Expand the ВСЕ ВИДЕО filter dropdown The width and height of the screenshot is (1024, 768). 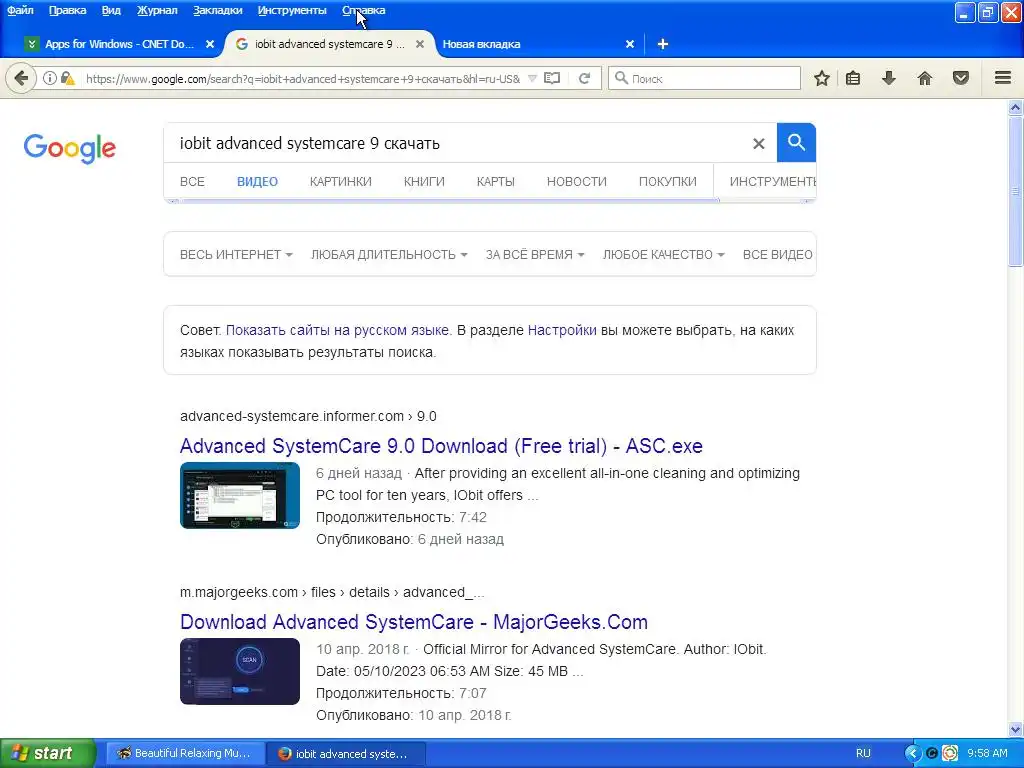778,255
